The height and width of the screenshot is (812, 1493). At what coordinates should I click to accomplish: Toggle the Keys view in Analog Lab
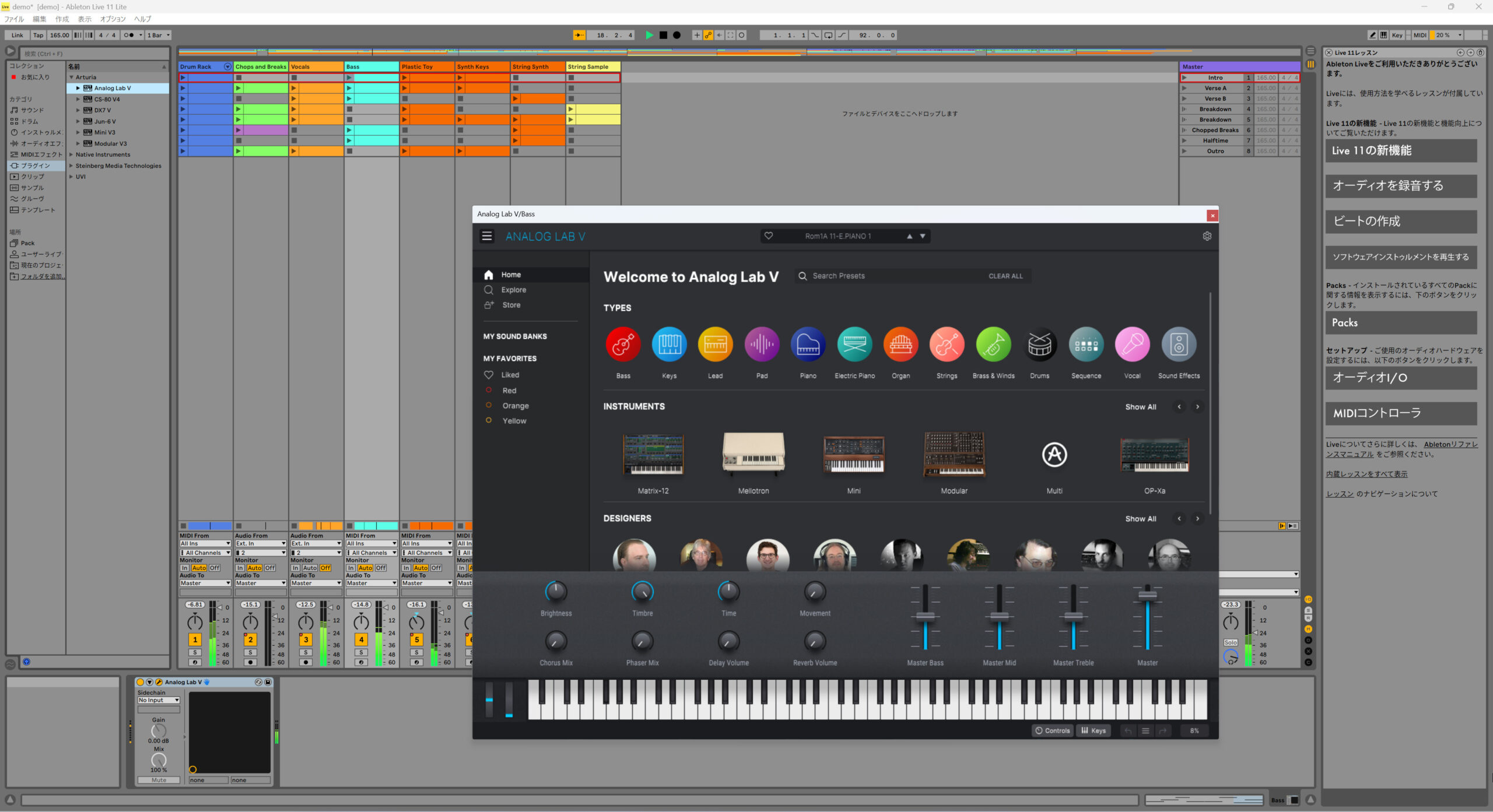(x=1094, y=730)
